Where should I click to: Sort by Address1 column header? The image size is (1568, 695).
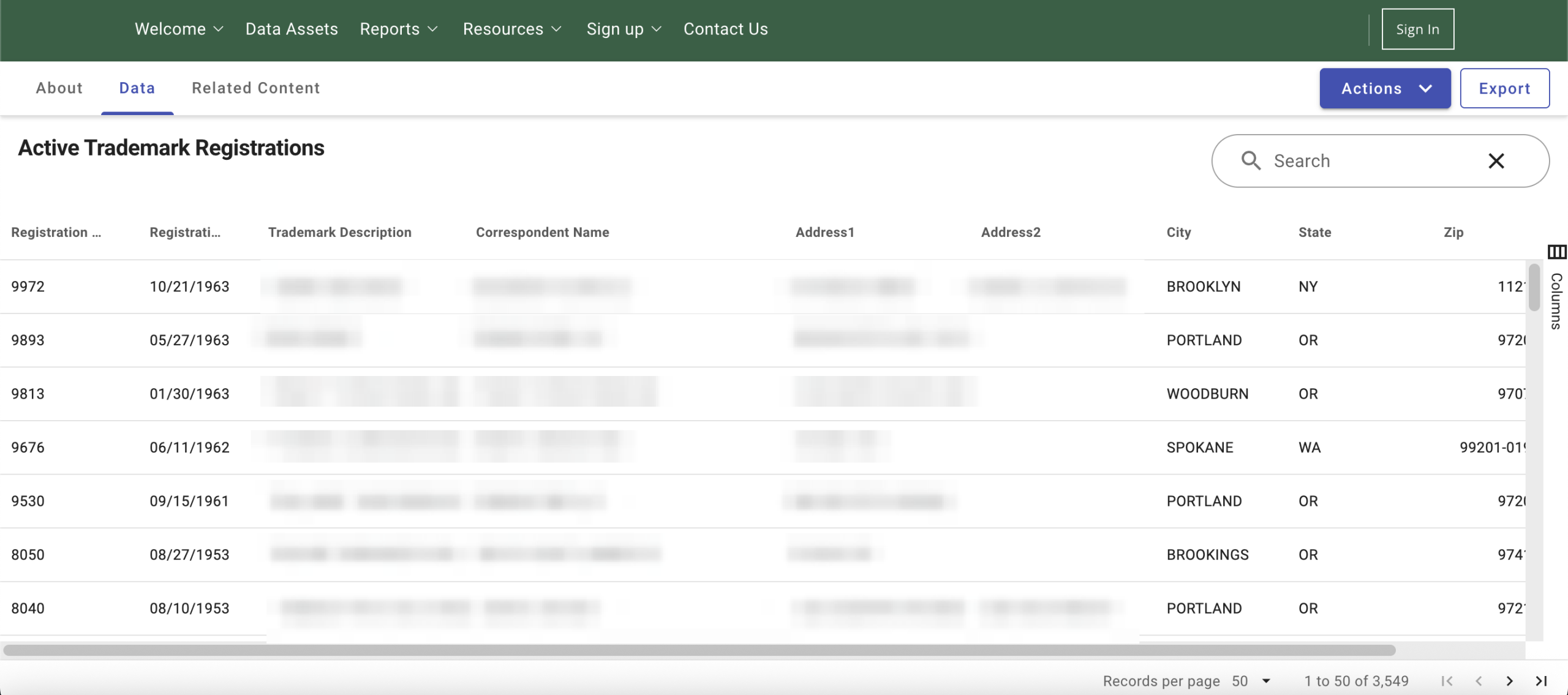coord(824,232)
